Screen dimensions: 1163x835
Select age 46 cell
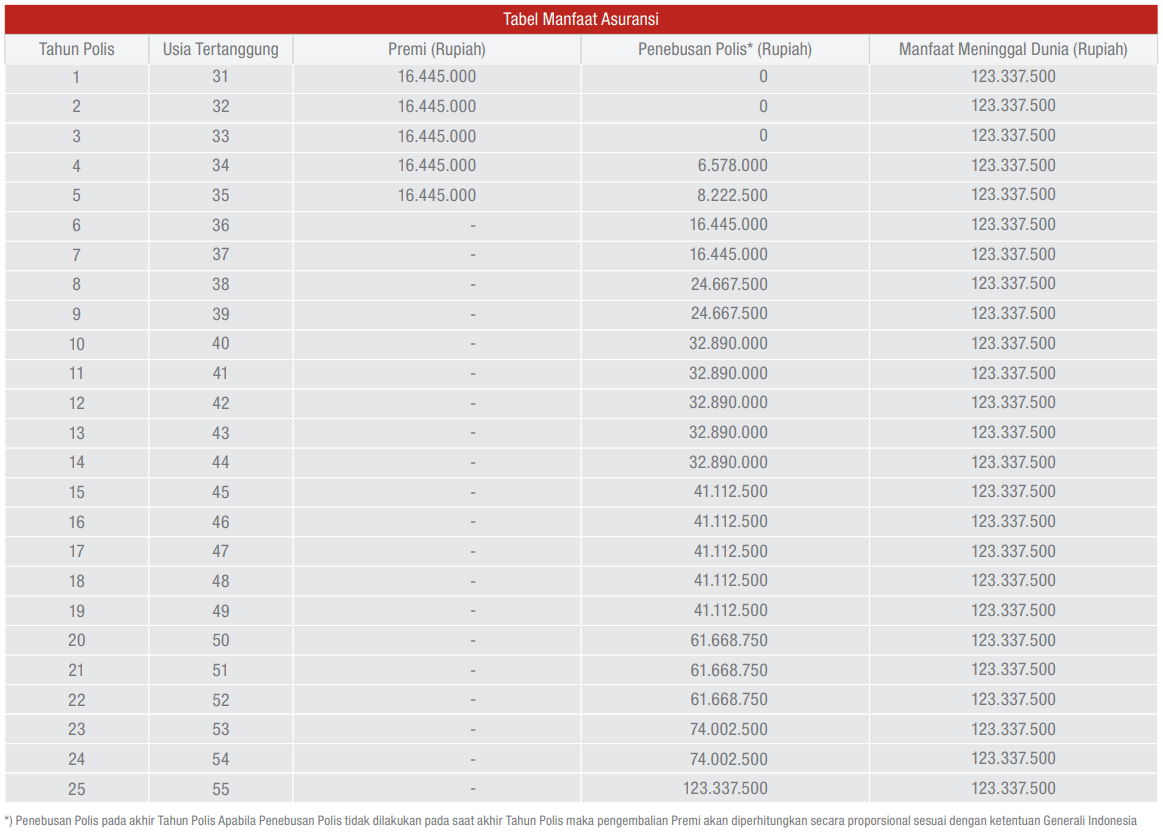(220, 522)
